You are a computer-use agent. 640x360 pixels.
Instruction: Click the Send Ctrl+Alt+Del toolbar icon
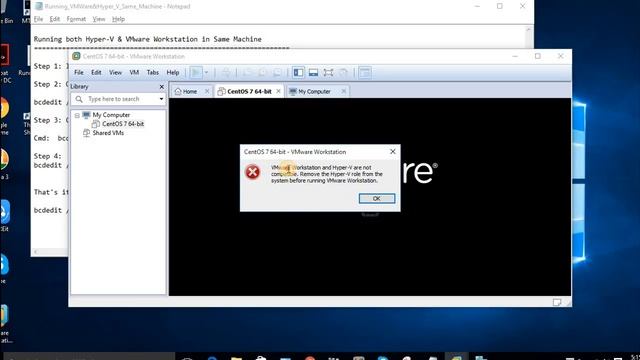[225, 73]
